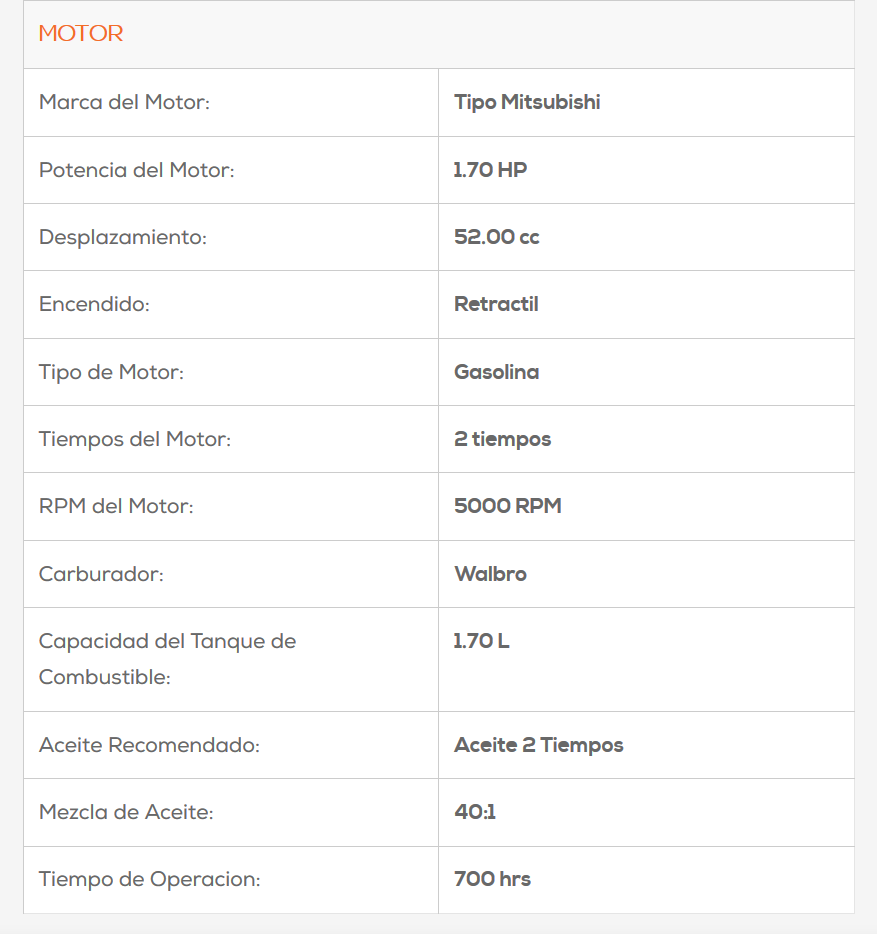This screenshot has height=934, width=877.
Task: Click the MOTOR section header
Action: point(81,34)
